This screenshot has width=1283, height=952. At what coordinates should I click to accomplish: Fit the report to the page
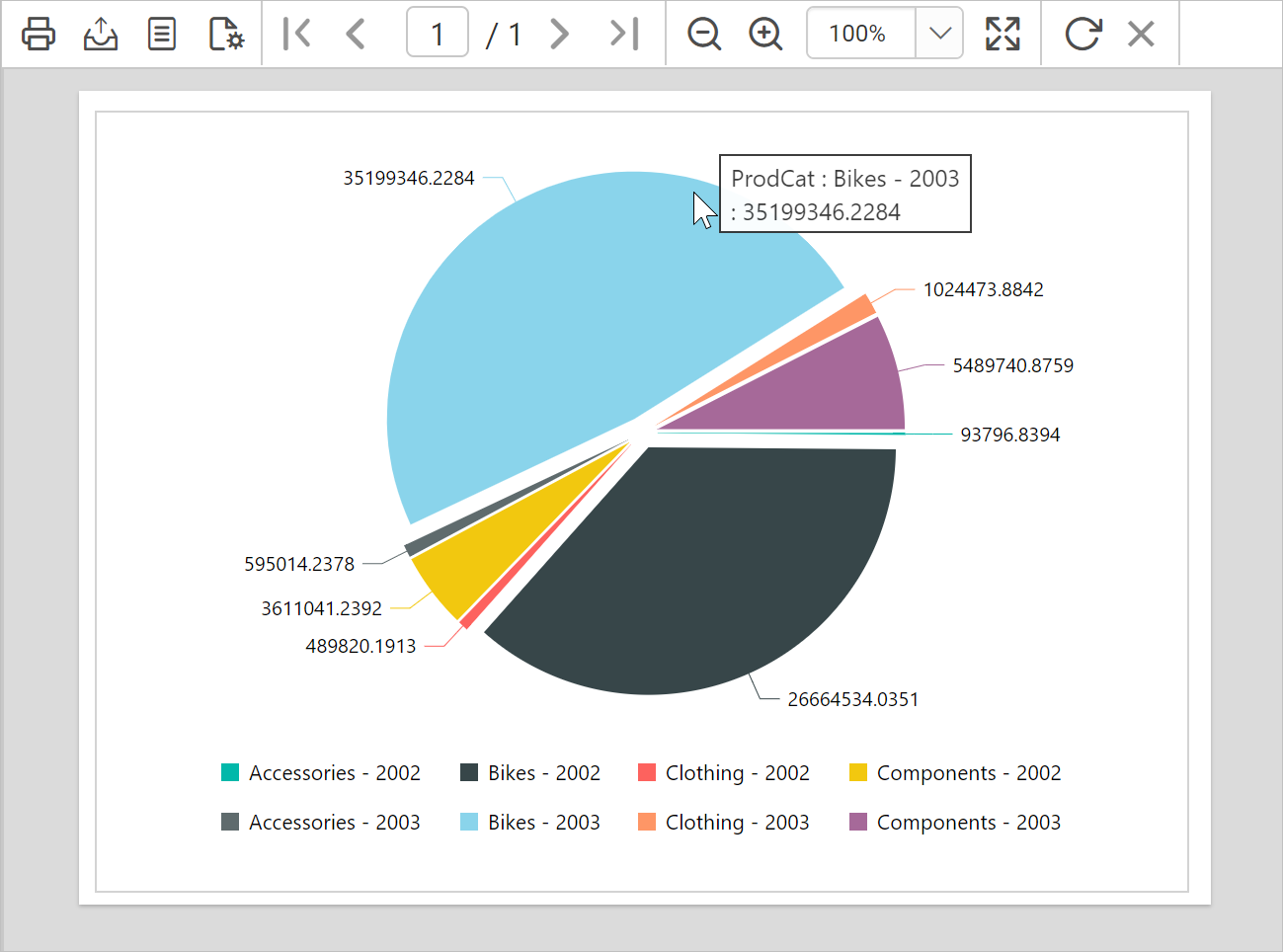coord(1002,33)
